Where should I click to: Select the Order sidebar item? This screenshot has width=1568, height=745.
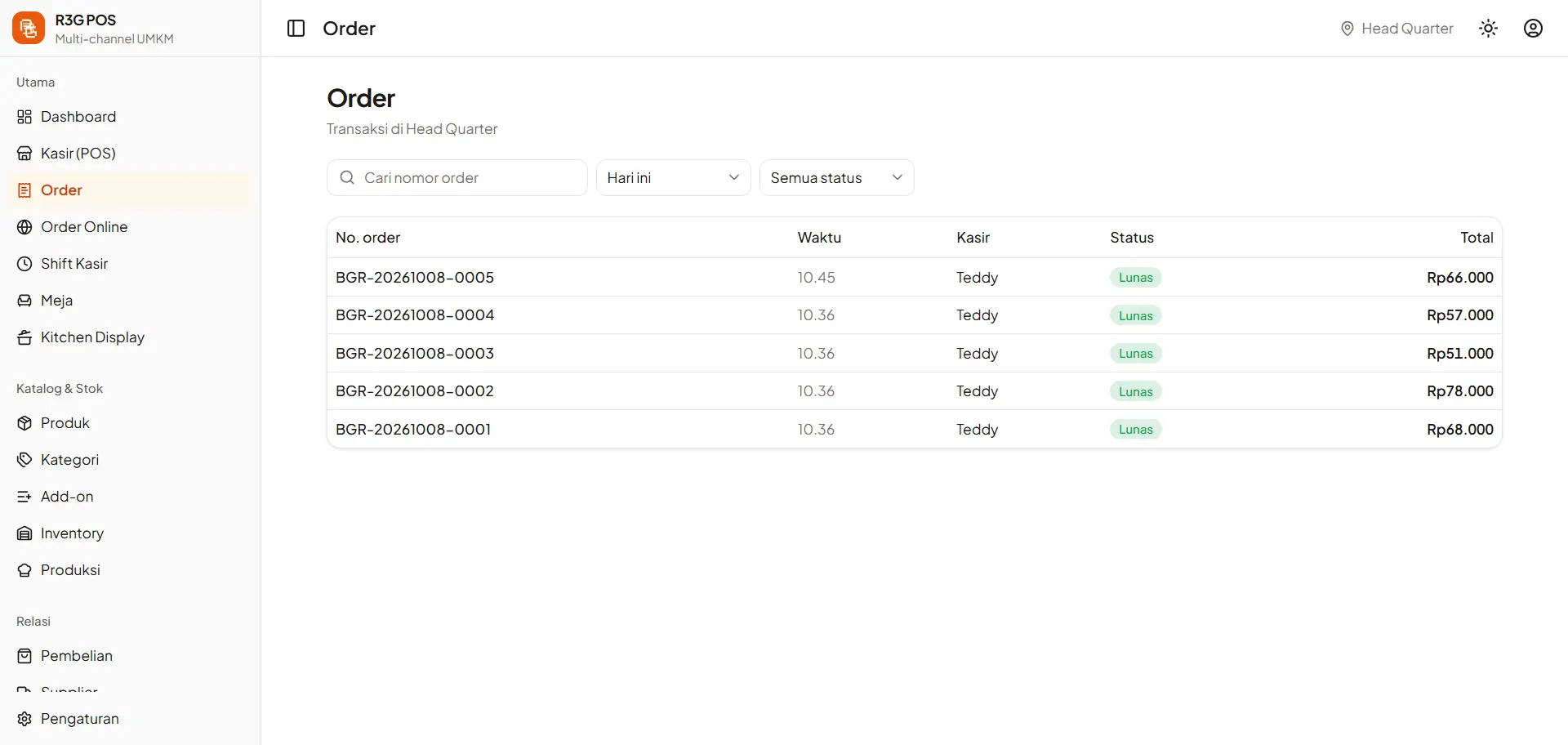click(129, 190)
